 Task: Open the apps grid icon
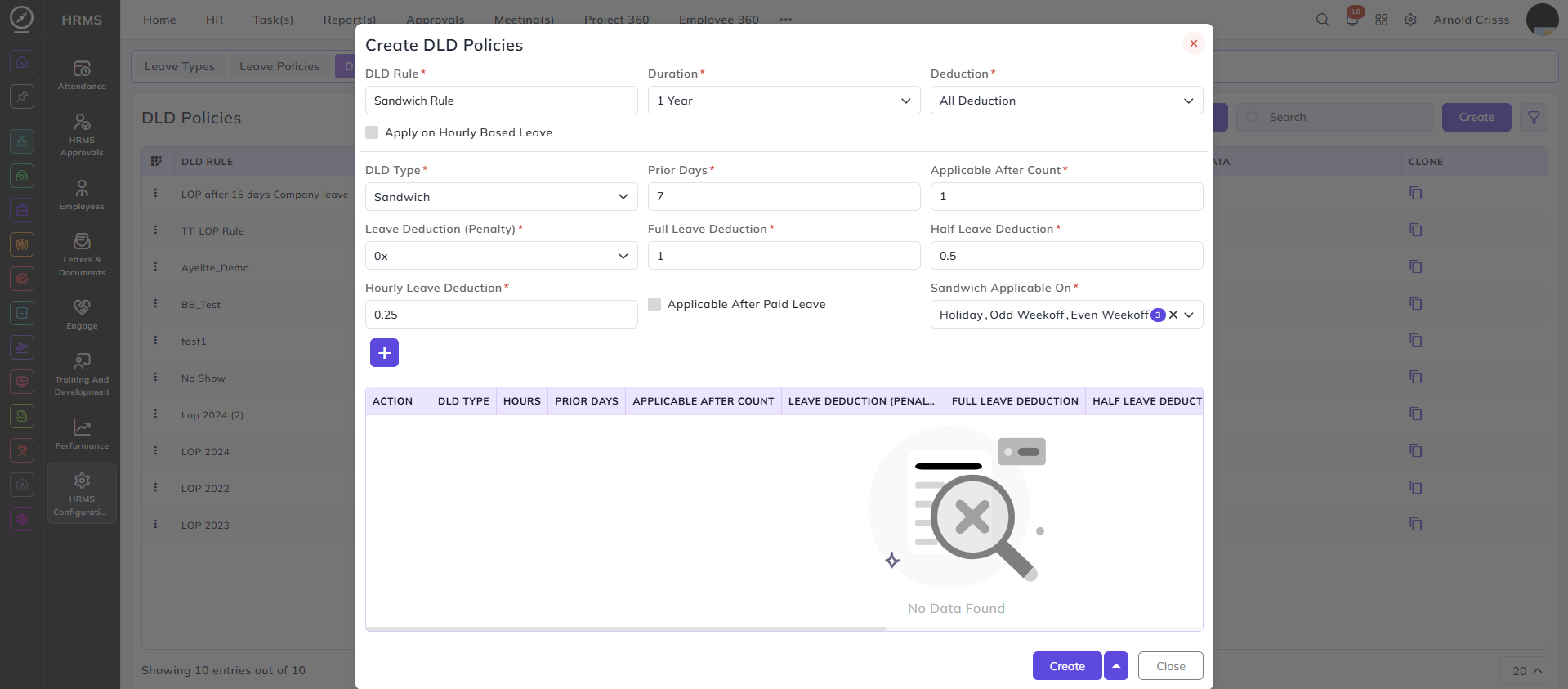(x=1381, y=20)
